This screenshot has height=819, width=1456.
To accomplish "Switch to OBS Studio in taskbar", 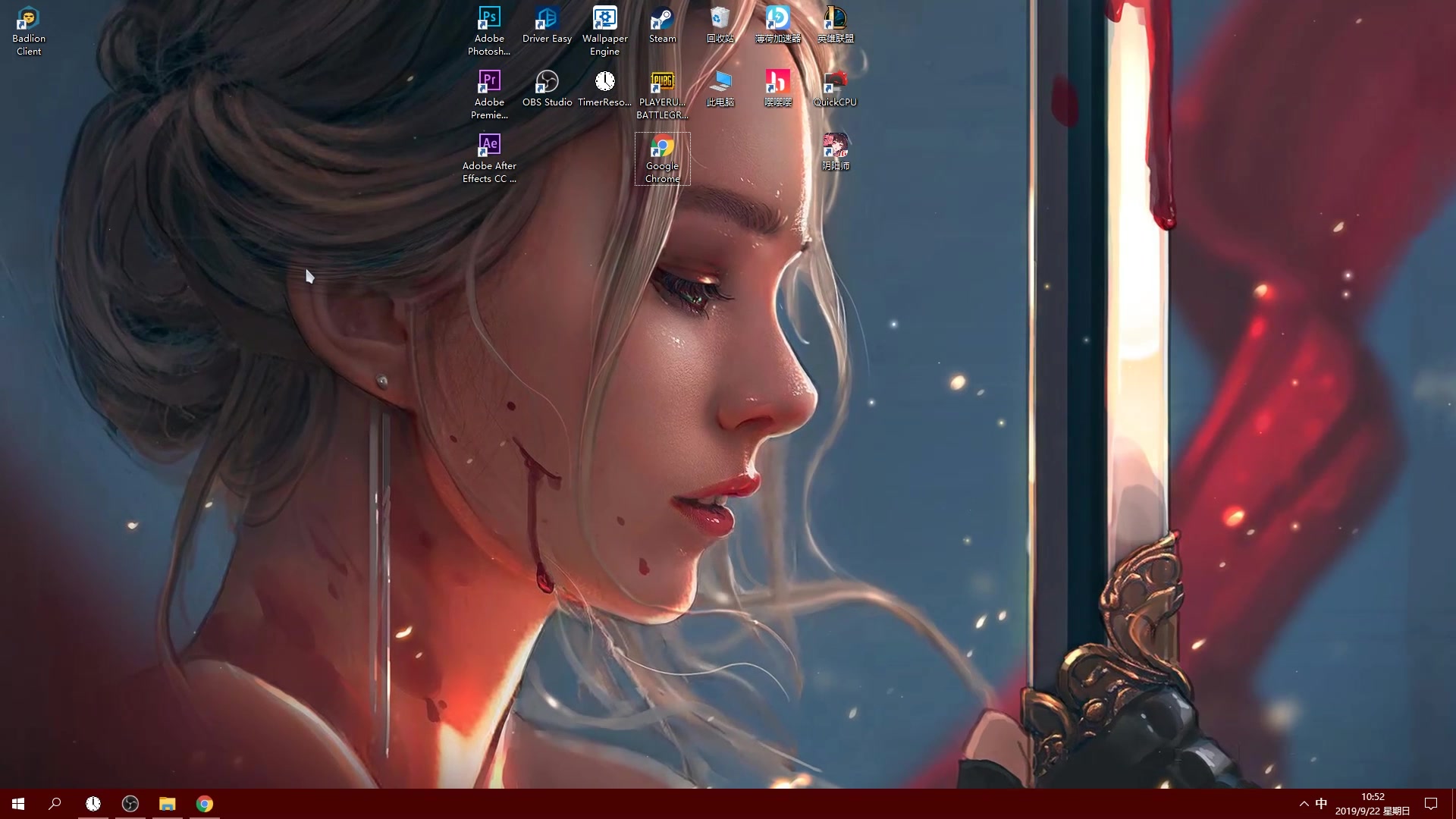I will point(130,804).
